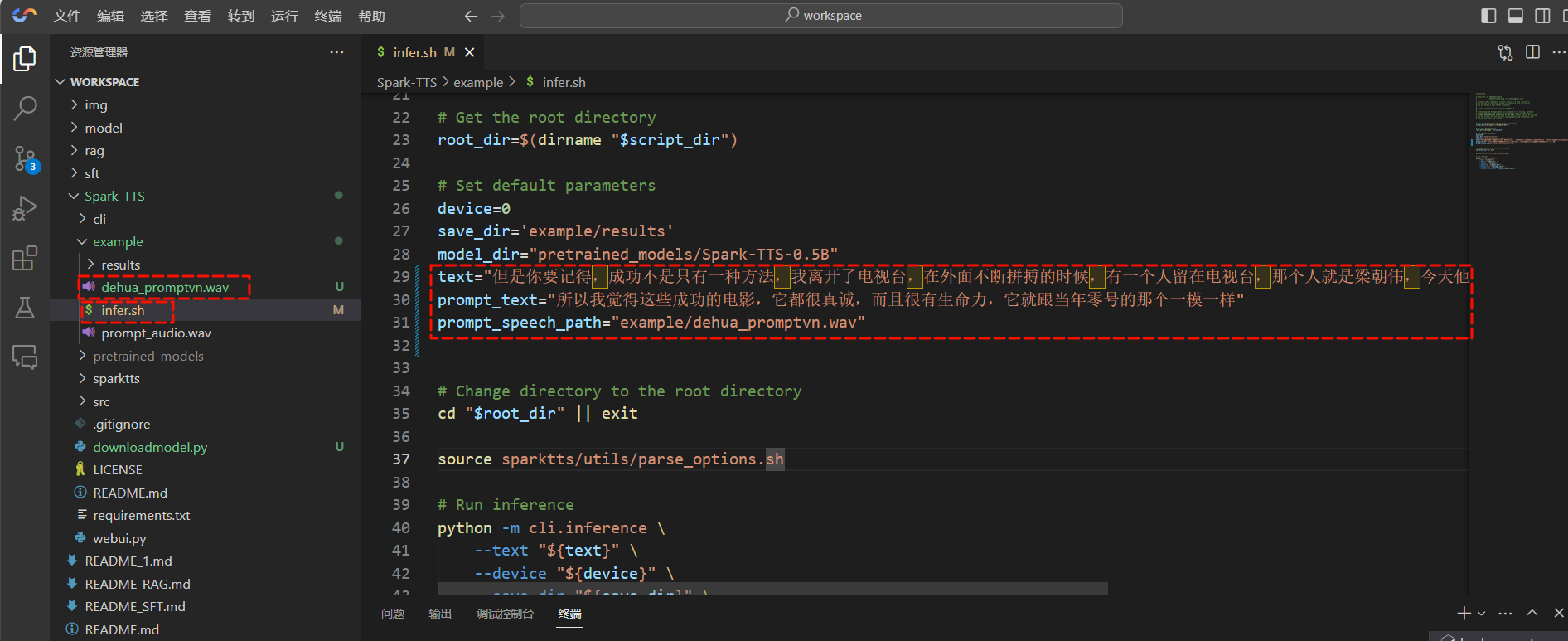Switch to the 调试控制台 panel tab
1568x641 pixels.
(x=505, y=614)
